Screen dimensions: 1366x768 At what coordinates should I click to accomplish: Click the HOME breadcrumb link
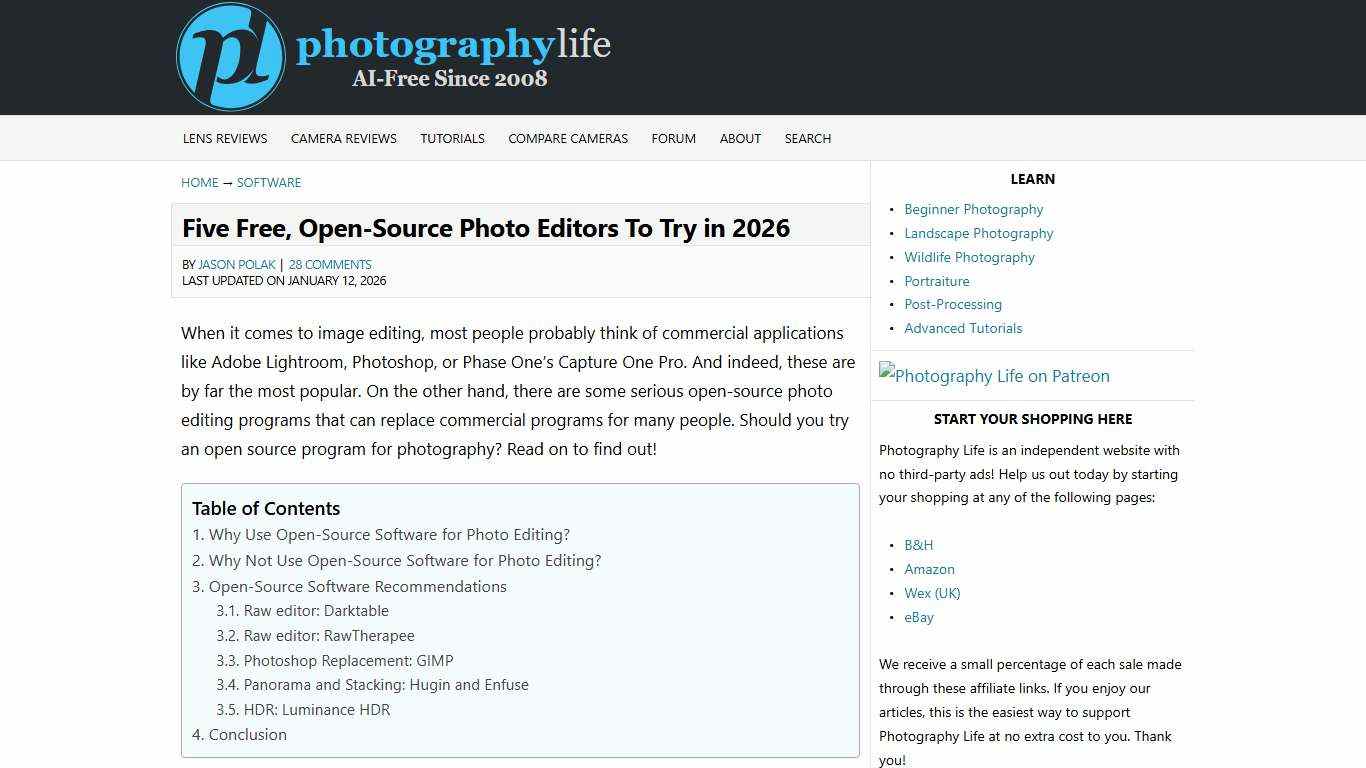click(199, 182)
